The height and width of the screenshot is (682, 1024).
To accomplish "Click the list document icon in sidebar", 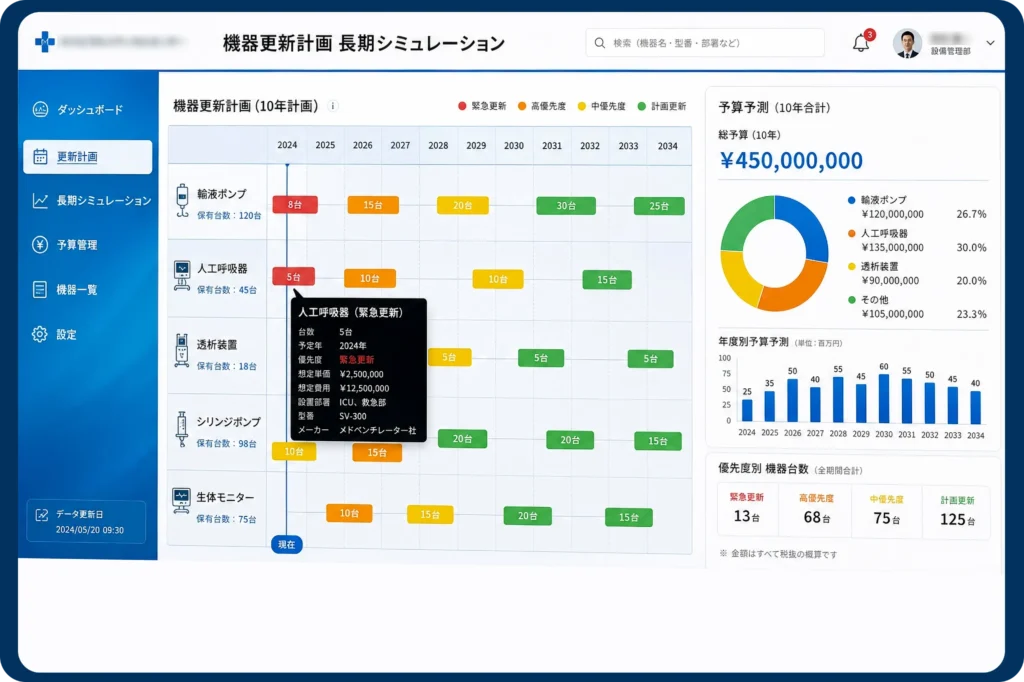I will click(40, 289).
